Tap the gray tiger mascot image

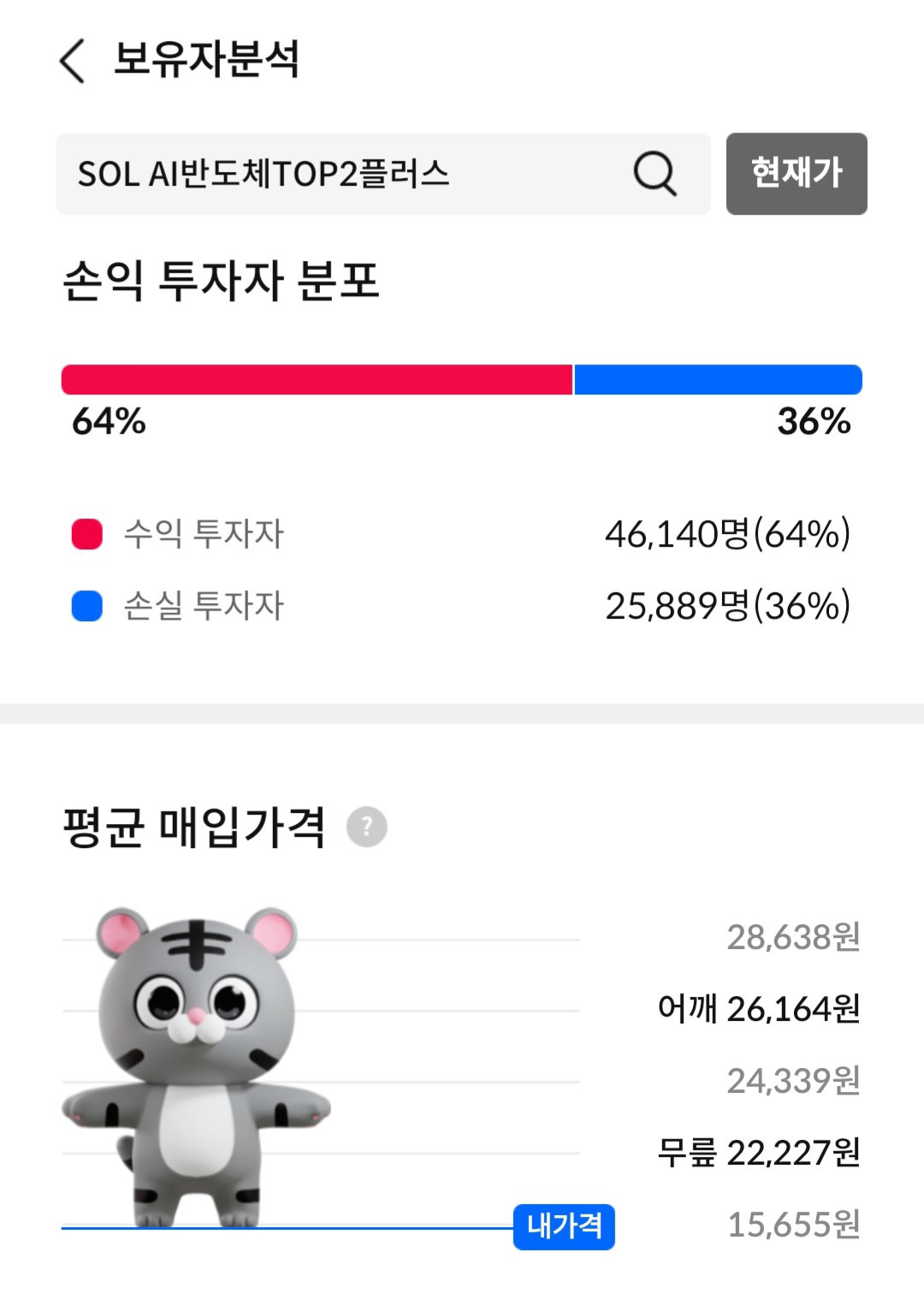tap(196, 1068)
